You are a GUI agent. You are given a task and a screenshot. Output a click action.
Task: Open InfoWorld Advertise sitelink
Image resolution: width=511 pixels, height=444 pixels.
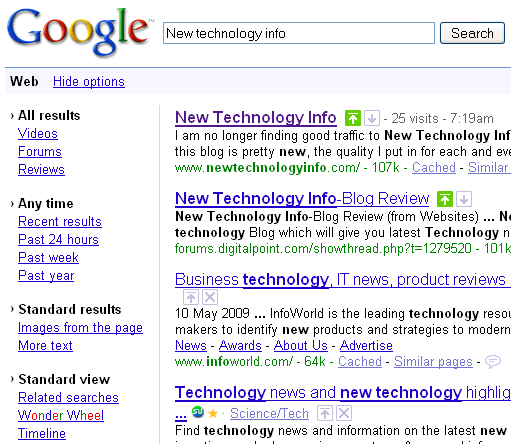click(x=366, y=345)
